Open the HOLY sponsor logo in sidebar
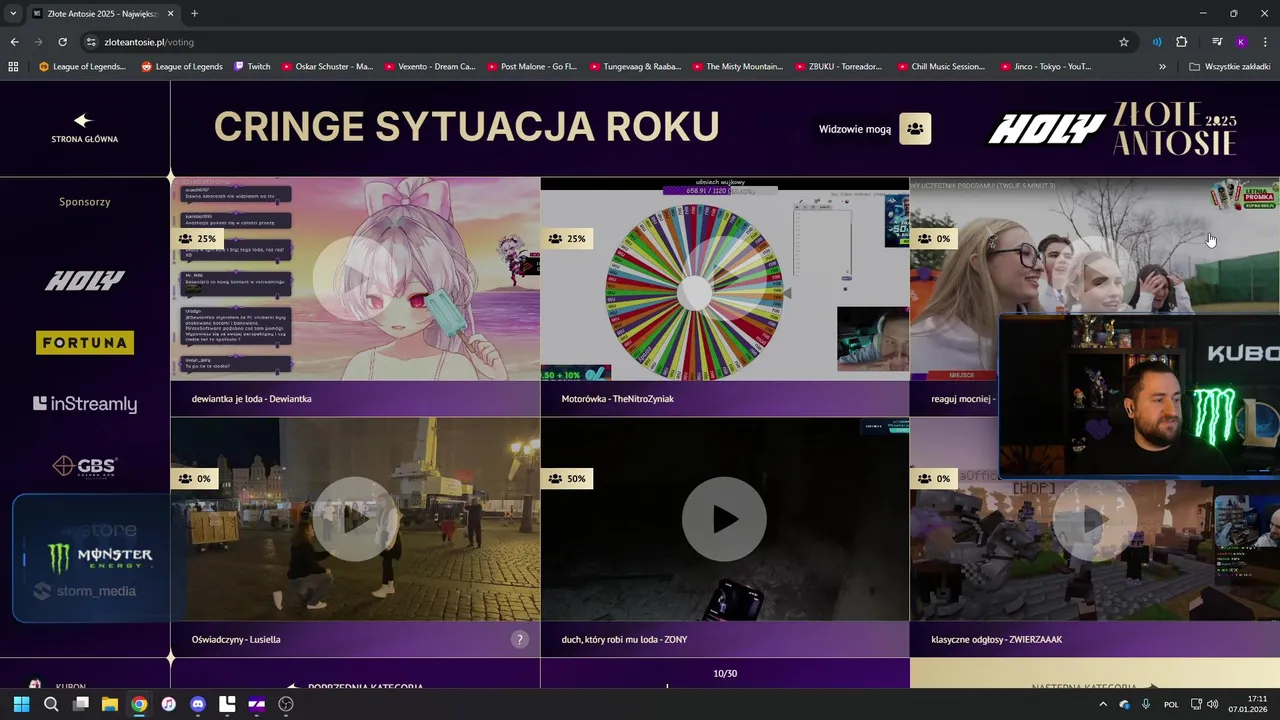 [x=85, y=281]
